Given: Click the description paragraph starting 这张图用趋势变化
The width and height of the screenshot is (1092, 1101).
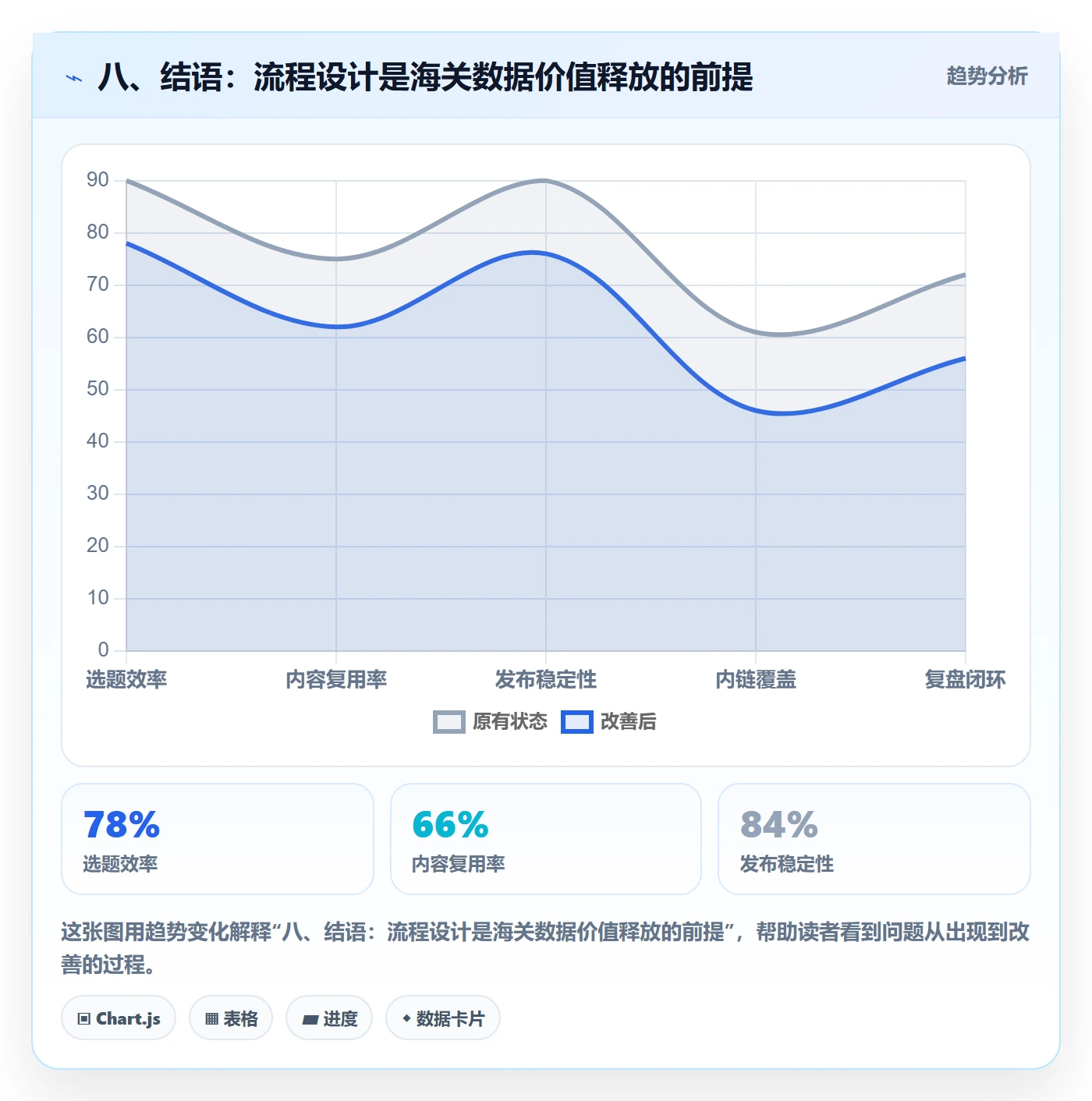Looking at the screenshot, I should 545,948.
